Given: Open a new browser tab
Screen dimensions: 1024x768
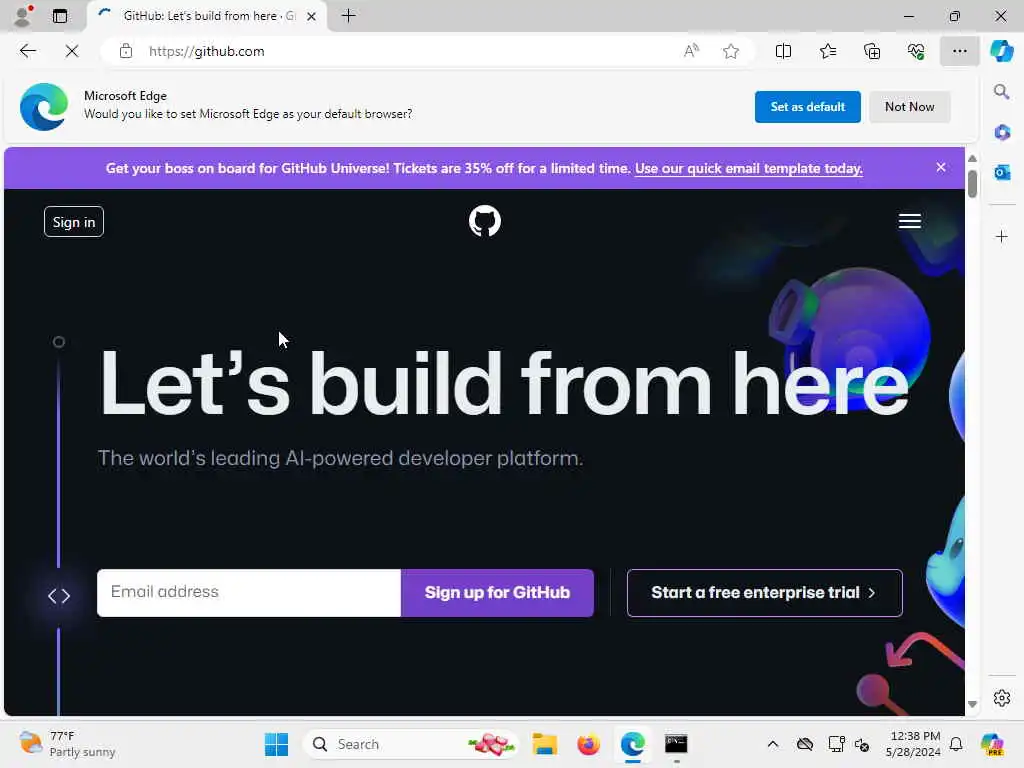Looking at the screenshot, I should (349, 16).
